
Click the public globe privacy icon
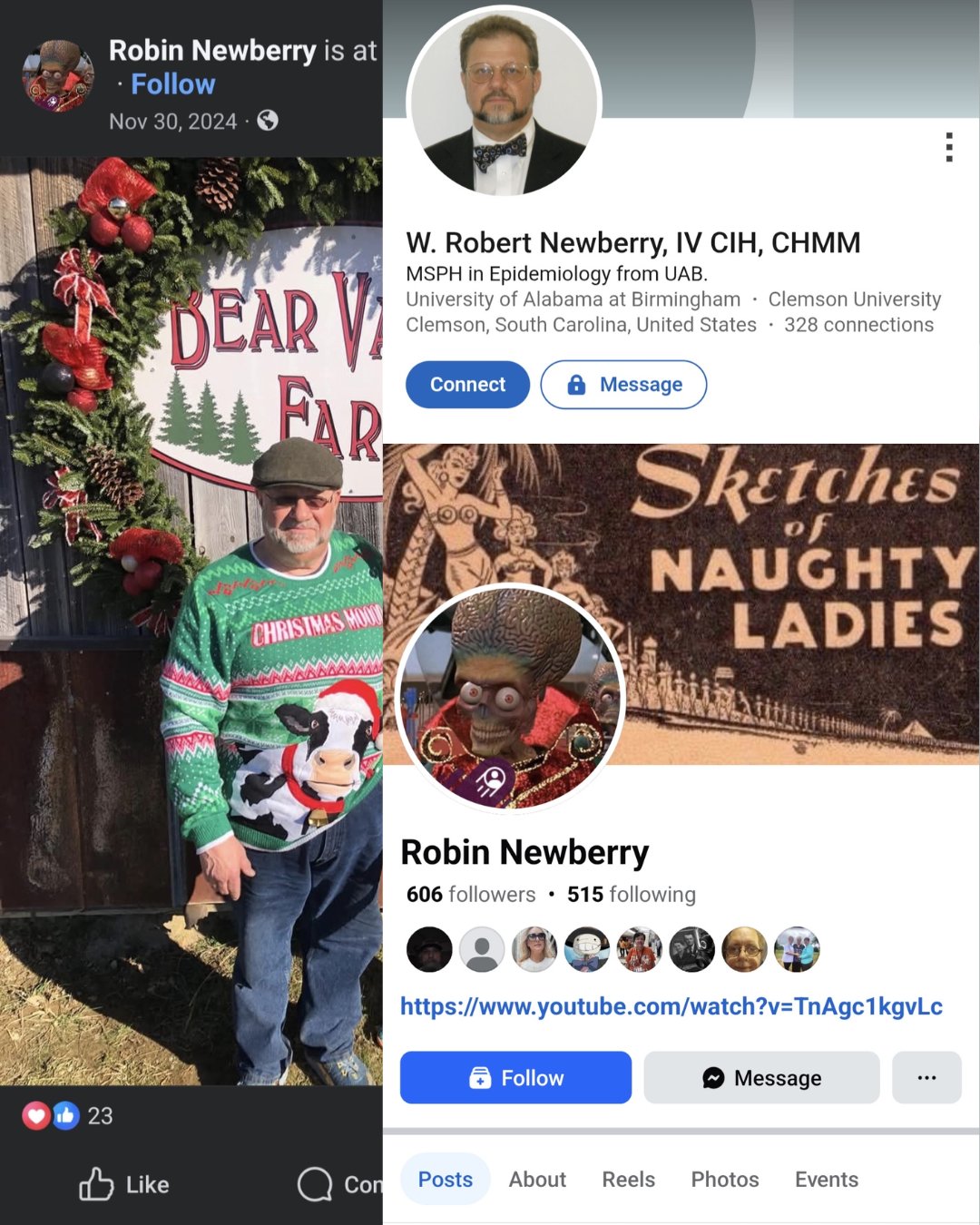coord(268,121)
